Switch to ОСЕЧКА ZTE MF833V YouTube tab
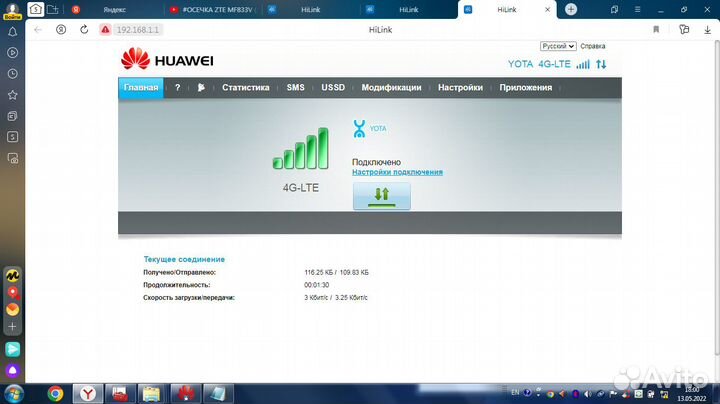Viewport: 720px width, 404px height. click(213, 10)
